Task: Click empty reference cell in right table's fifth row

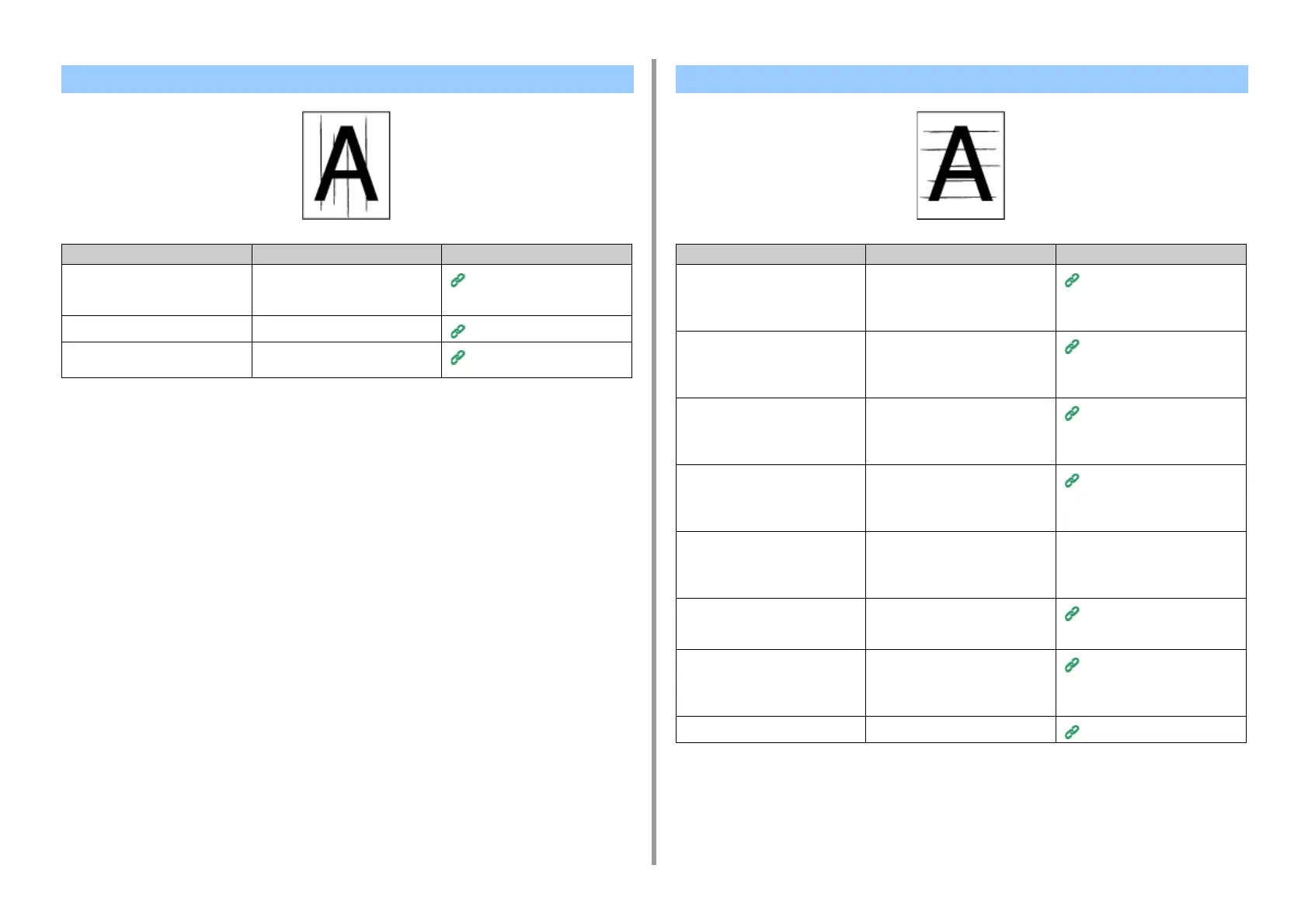Action: pos(1151,564)
